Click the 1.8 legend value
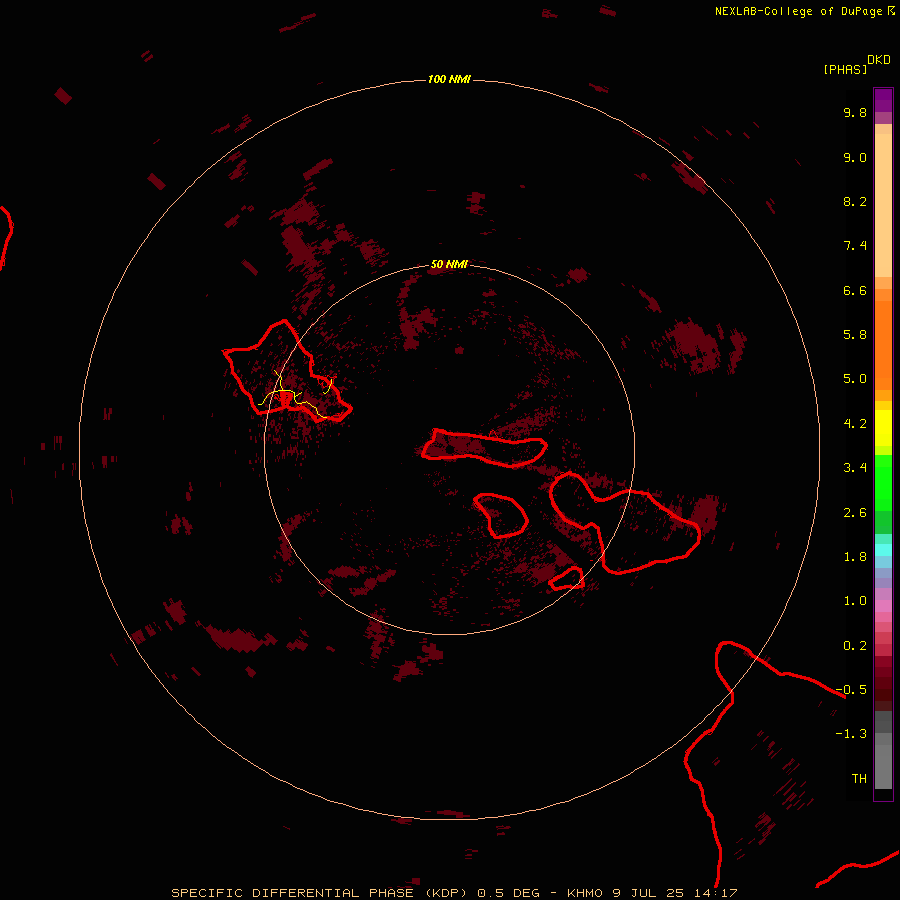The width and height of the screenshot is (900, 900). [855, 557]
